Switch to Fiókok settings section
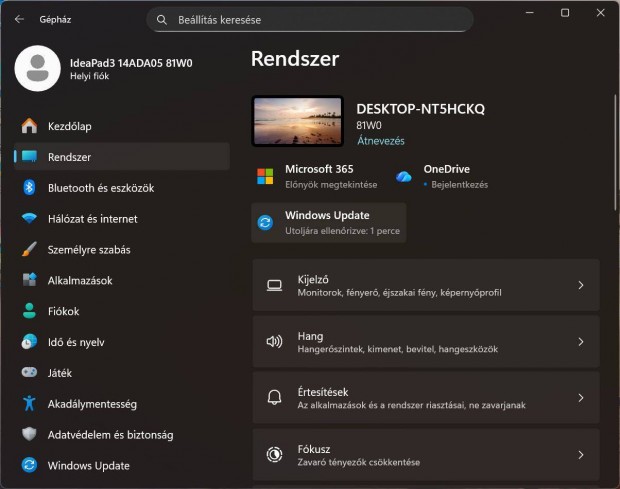 63,311
